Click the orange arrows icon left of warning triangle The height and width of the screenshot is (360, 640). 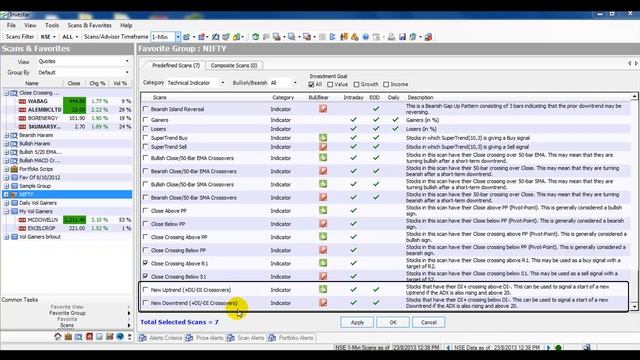344,37
